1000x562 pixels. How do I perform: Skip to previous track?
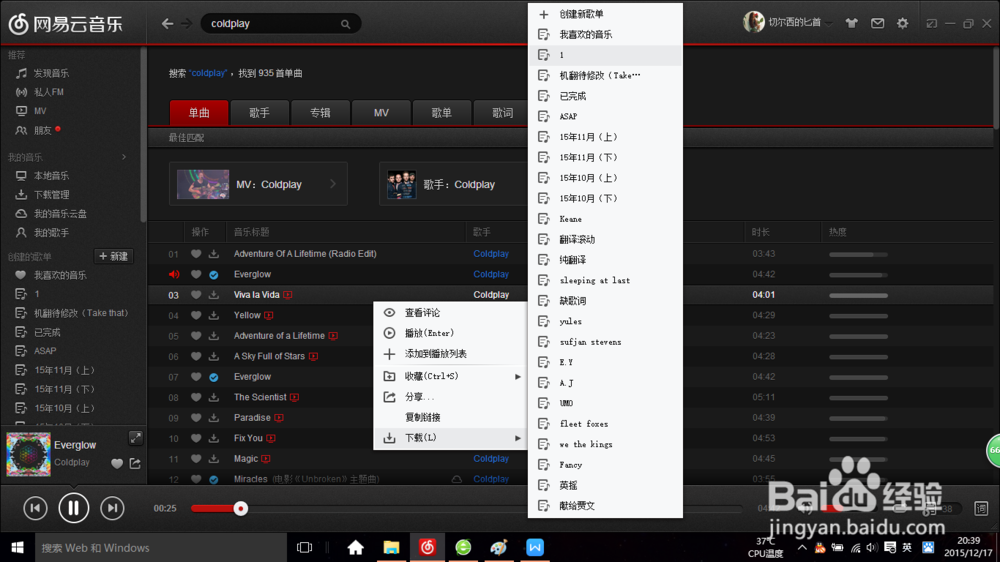click(x=35, y=508)
